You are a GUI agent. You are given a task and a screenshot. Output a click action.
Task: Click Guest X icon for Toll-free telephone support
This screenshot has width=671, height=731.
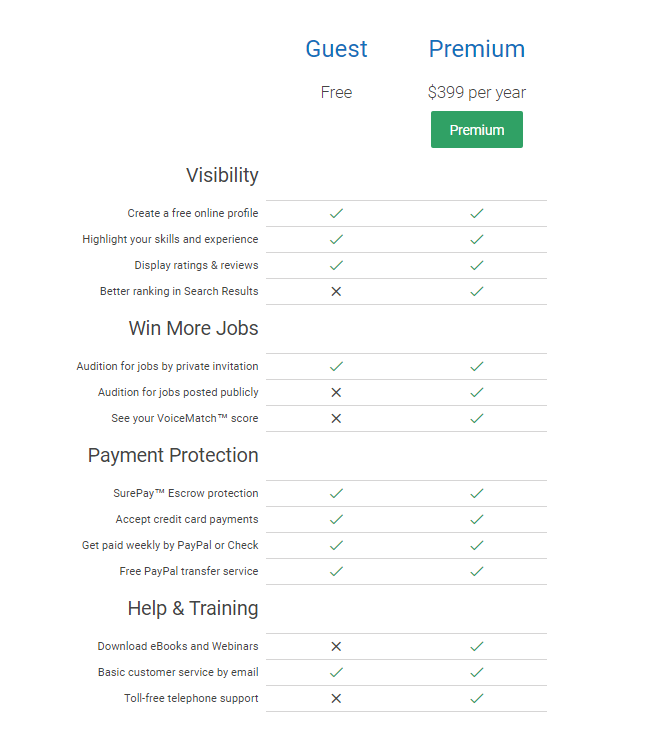[336, 698]
